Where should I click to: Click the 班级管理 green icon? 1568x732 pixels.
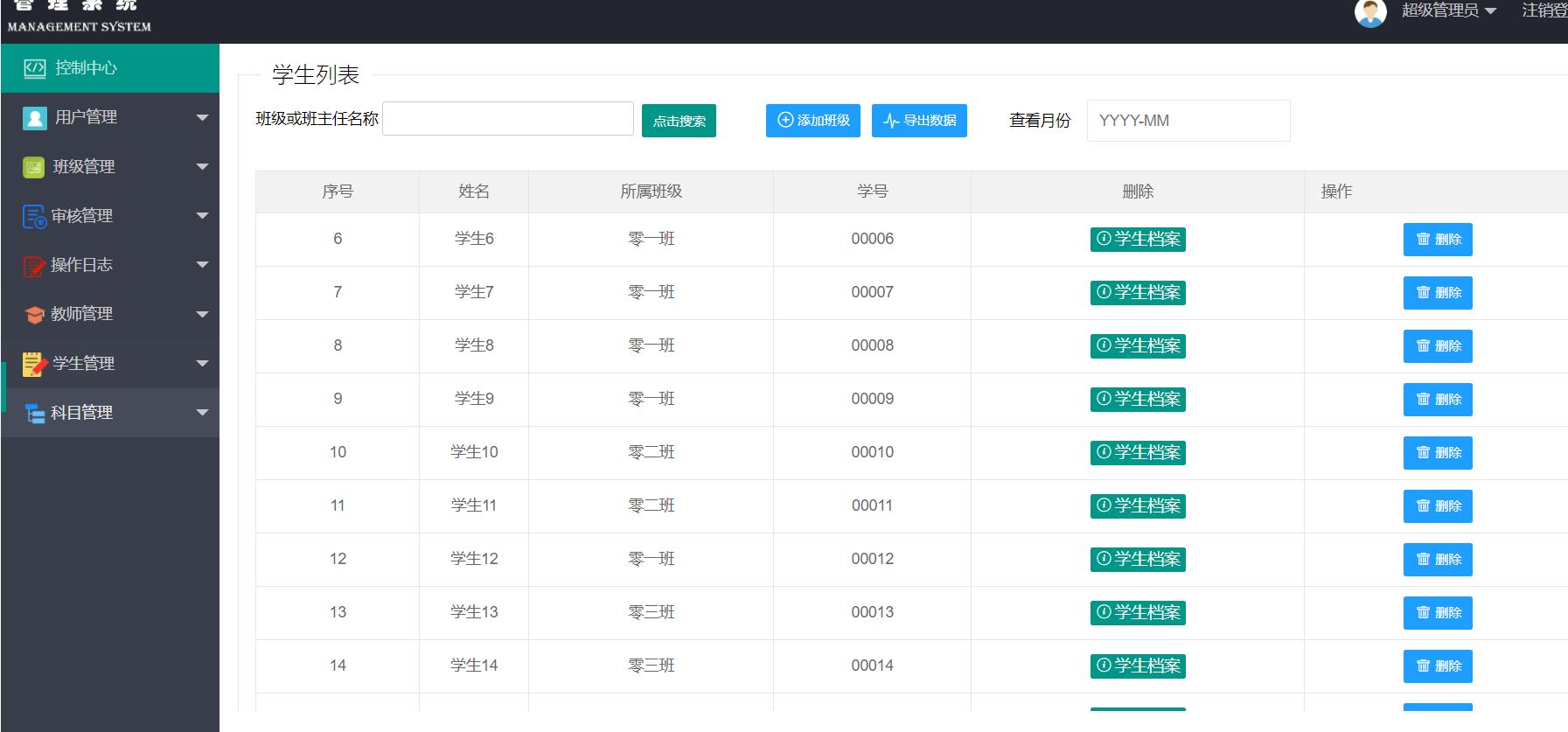(x=33, y=167)
